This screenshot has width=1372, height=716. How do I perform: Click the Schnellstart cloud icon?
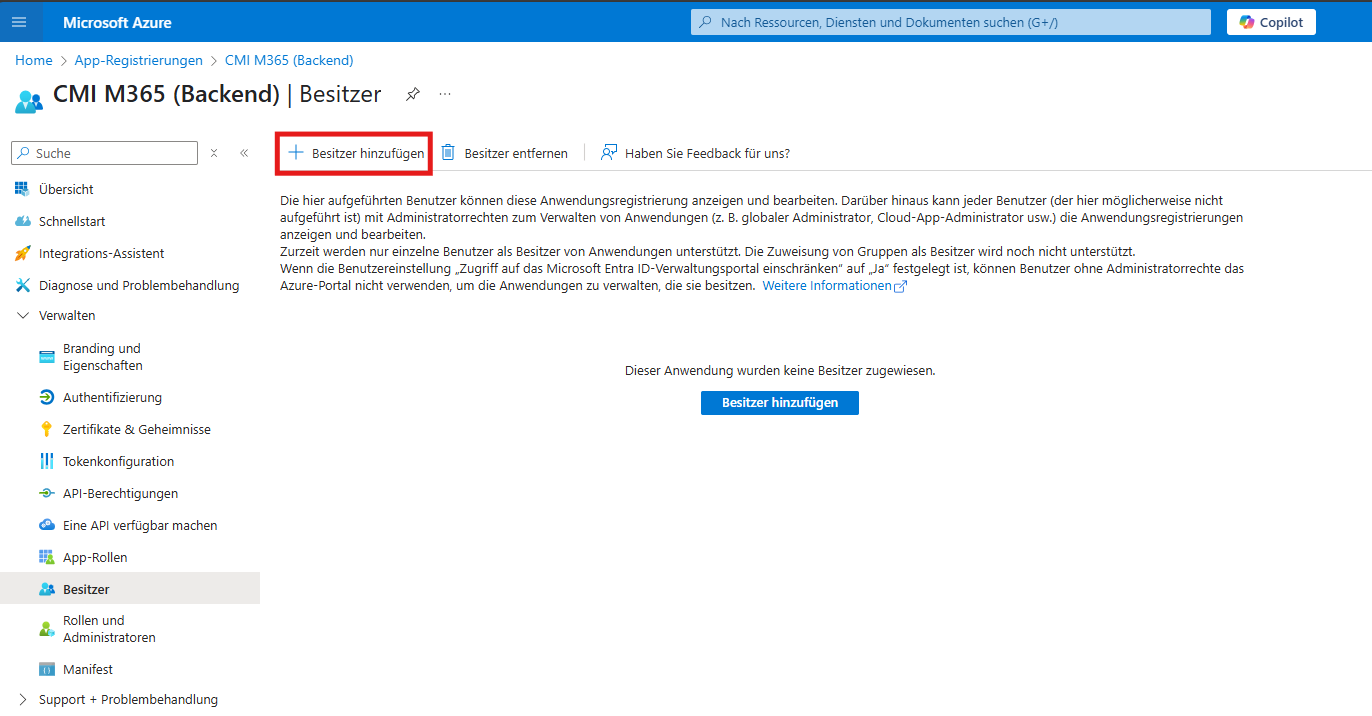coord(22,221)
